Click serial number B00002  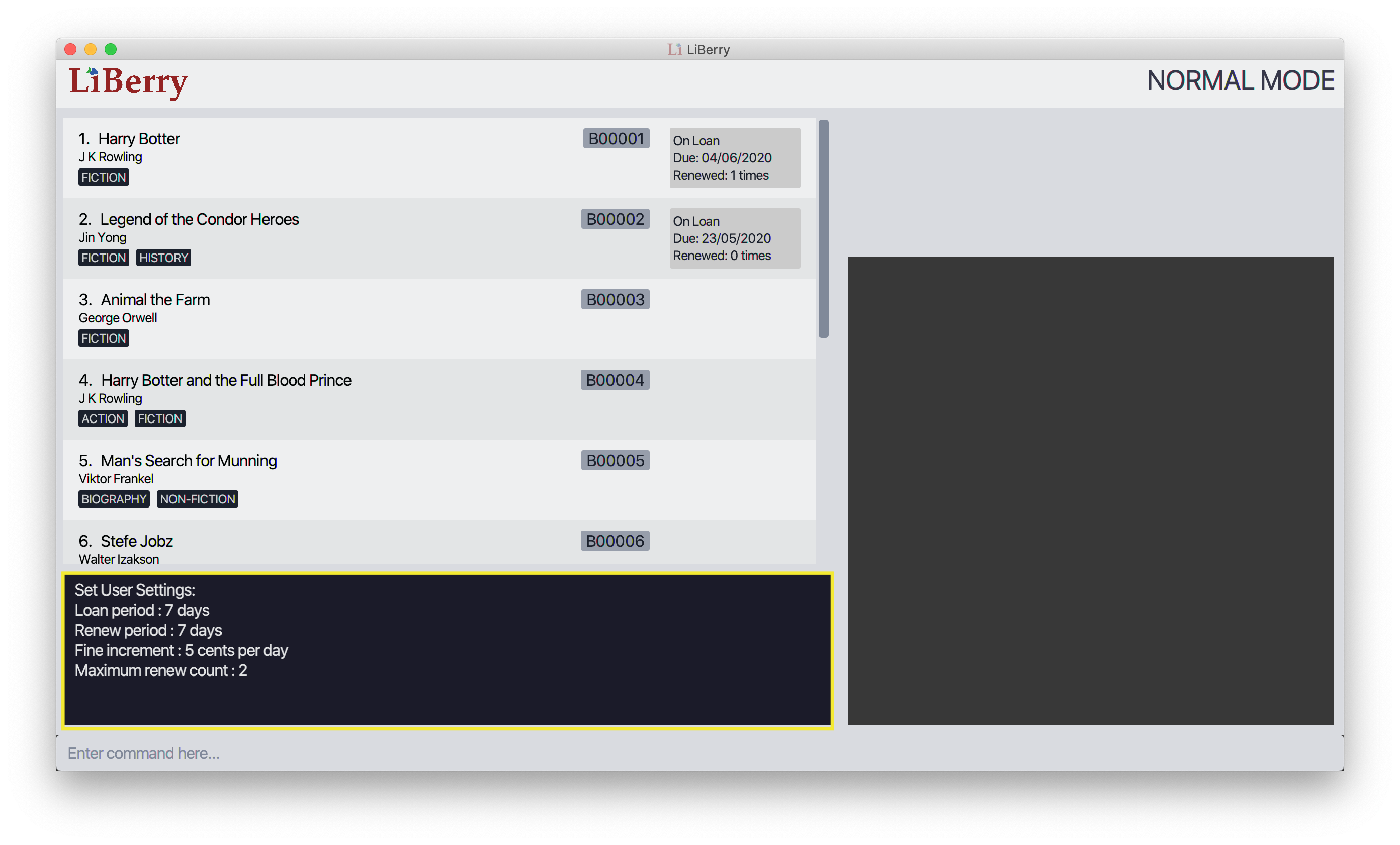click(616, 219)
